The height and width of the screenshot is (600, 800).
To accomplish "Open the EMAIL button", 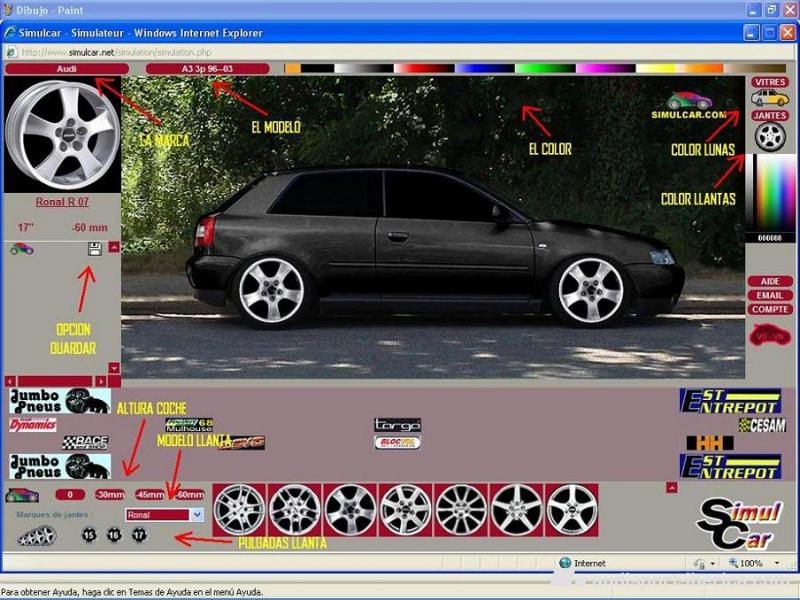I will click(769, 296).
